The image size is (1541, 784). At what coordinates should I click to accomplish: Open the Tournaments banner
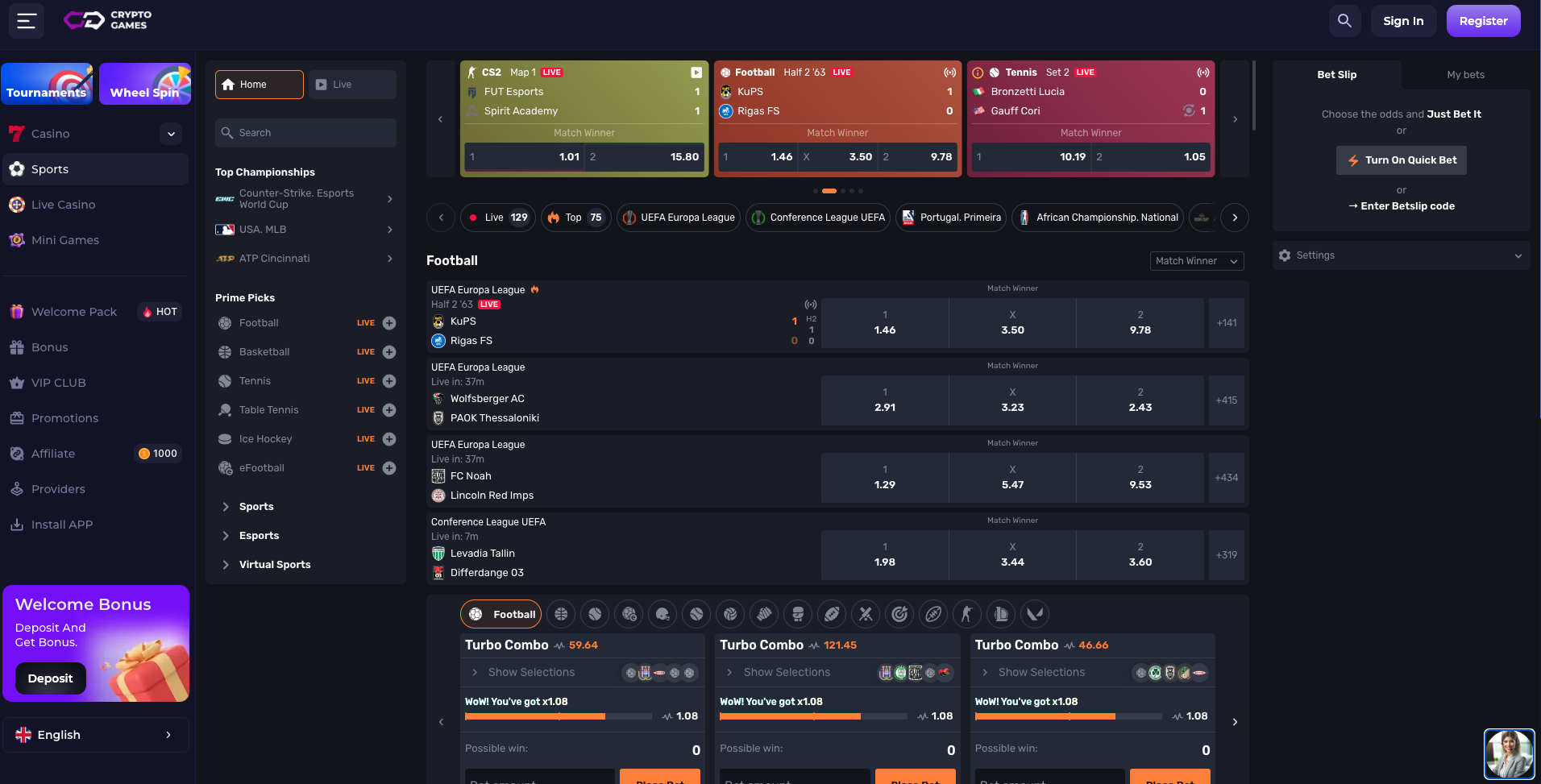coord(47,84)
